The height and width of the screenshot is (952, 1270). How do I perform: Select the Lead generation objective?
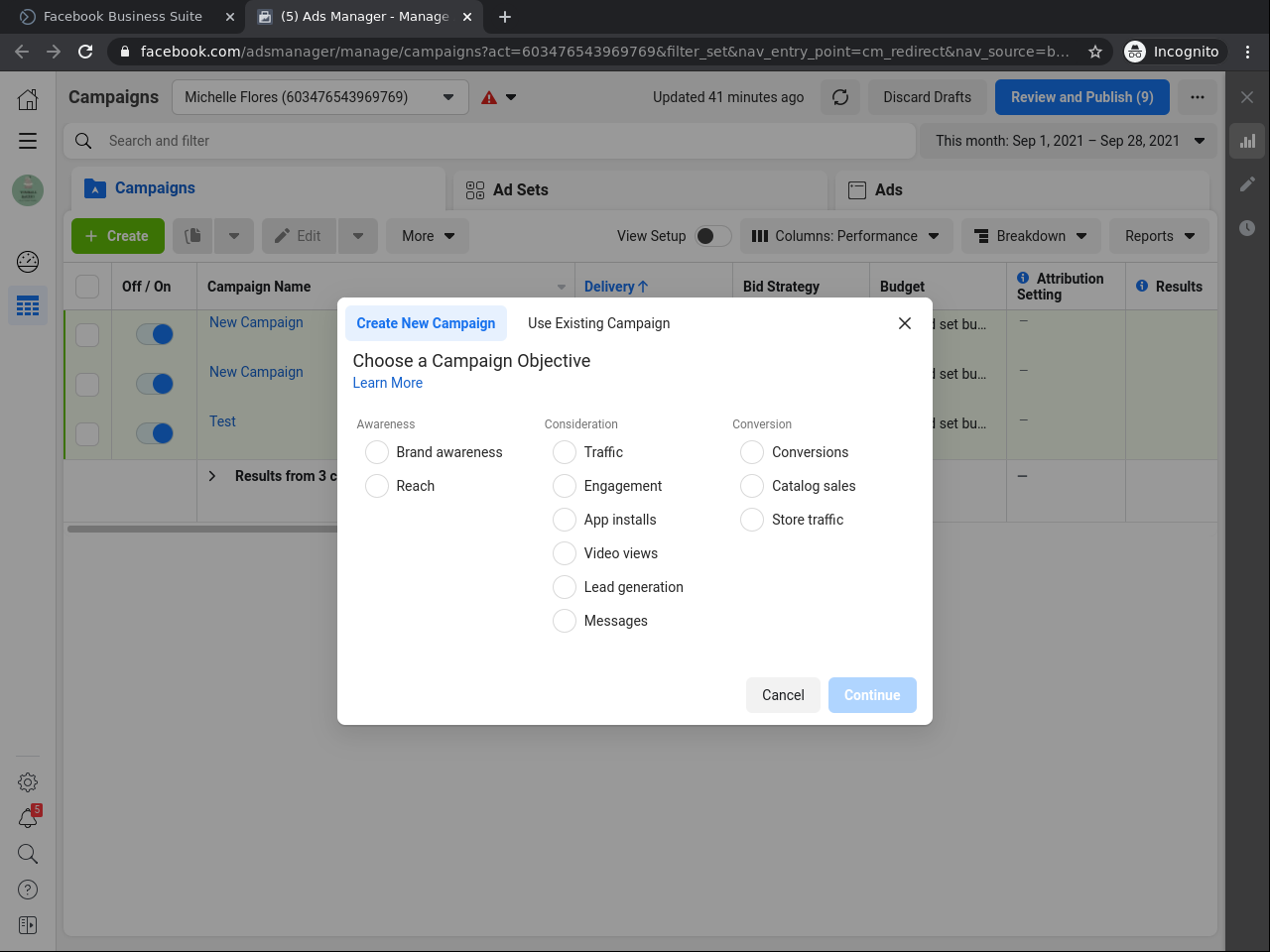tap(565, 587)
